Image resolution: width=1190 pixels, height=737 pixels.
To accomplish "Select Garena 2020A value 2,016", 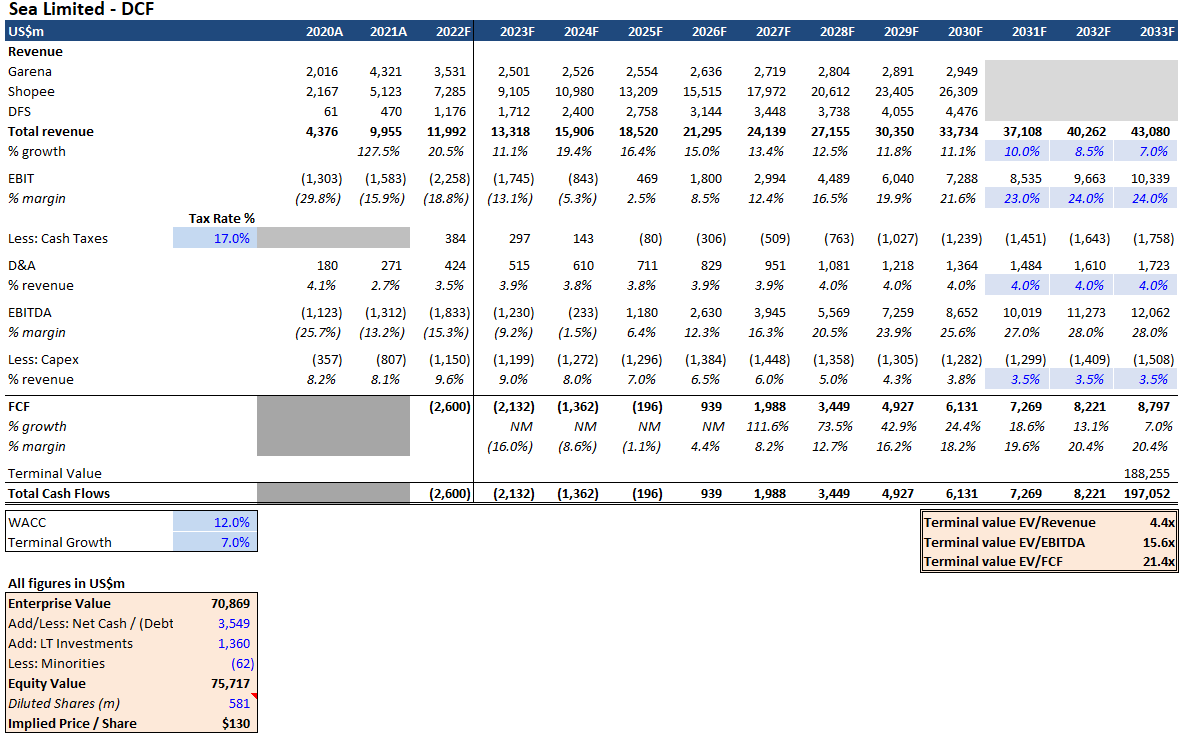I will point(322,71).
